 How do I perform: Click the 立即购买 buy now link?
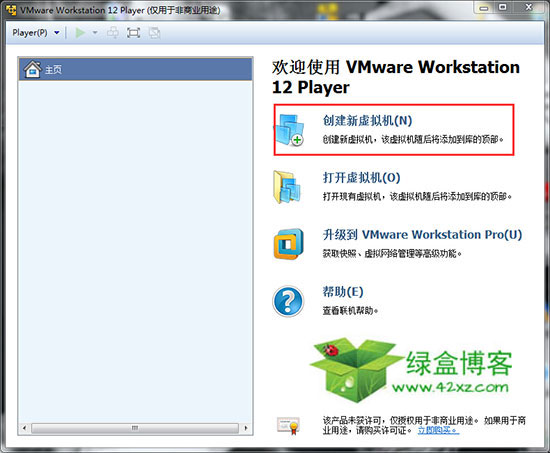click(438, 430)
